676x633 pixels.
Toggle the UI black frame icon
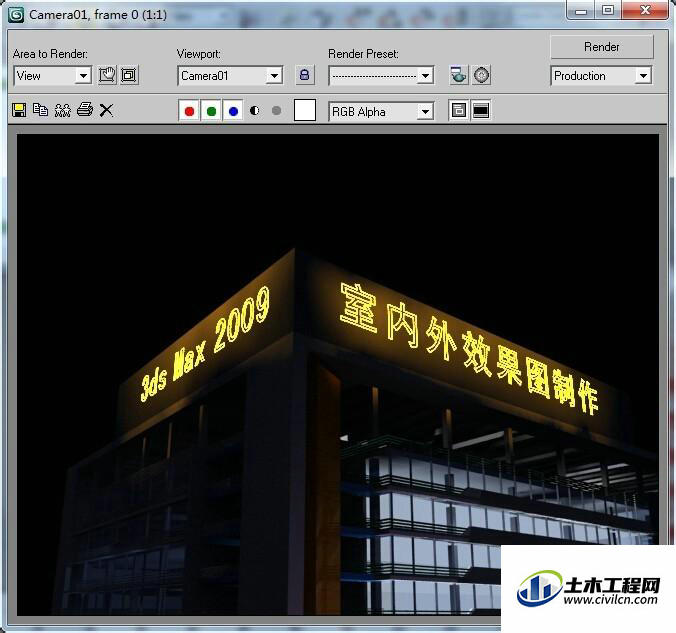pos(481,110)
